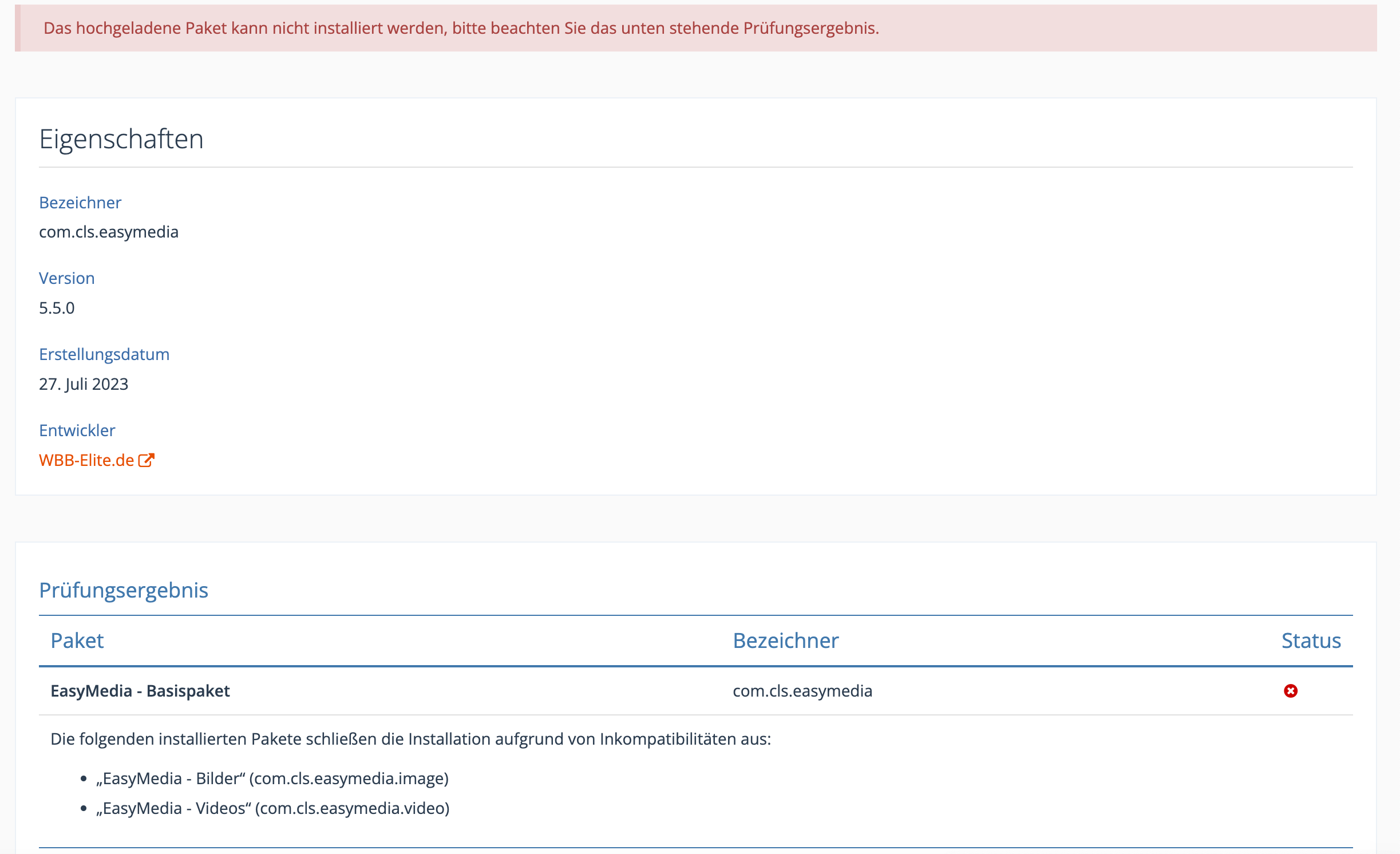Click the Eigenschaften section heading
The height and width of the screenshot is (854, 1400).
click(121, 139)
